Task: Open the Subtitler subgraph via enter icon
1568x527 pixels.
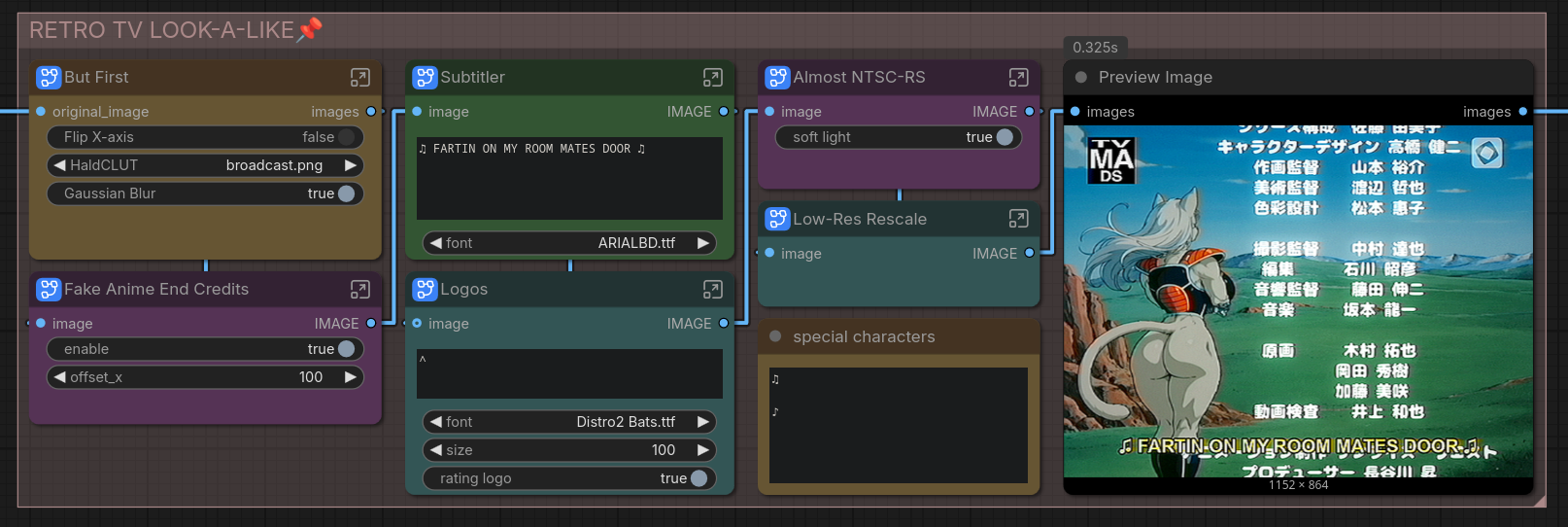Action: pyautogui.click(x=712, y=78)
